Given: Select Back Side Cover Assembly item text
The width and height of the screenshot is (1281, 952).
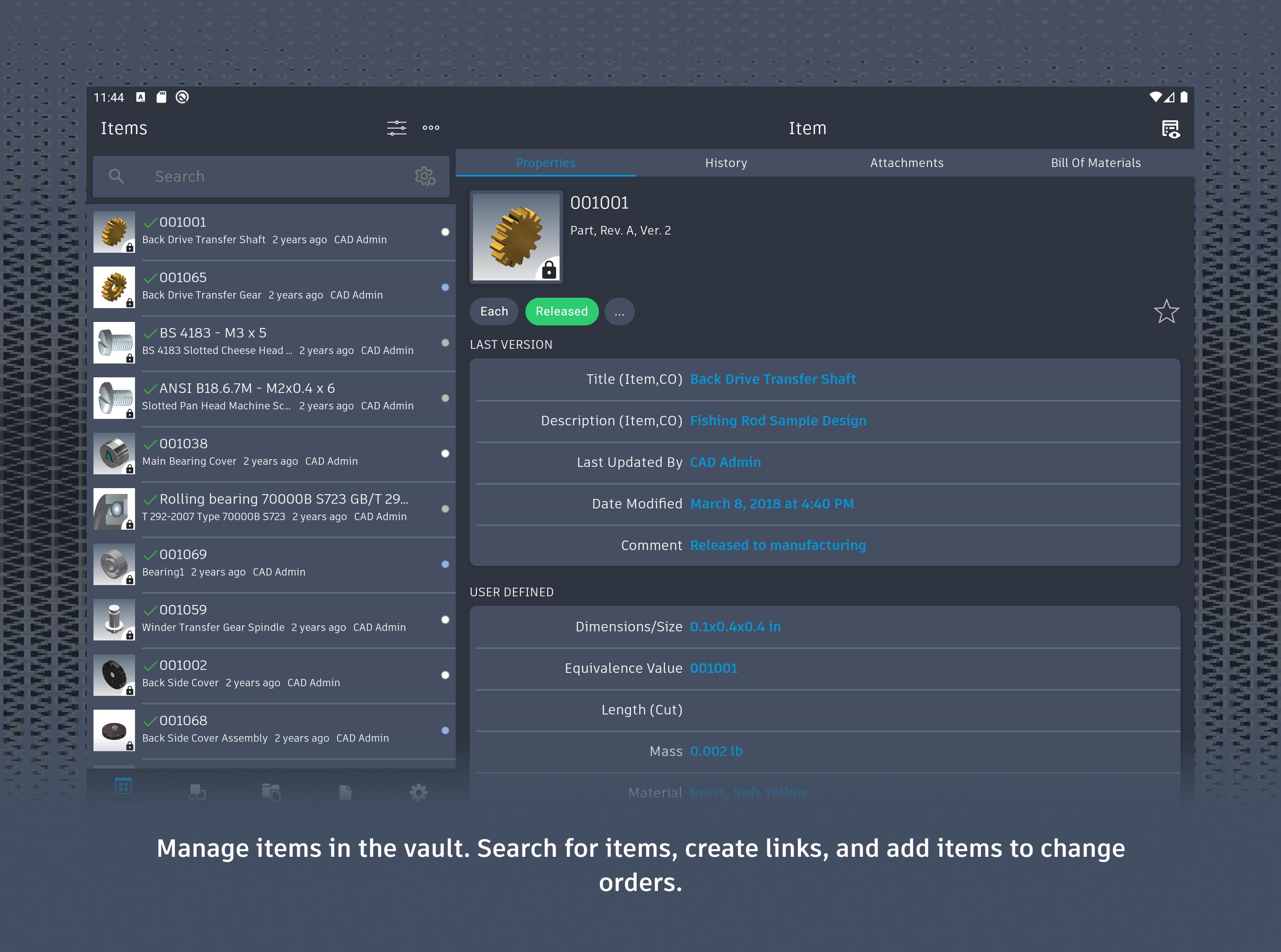Looking at the screenshot, I should (205, 738).
